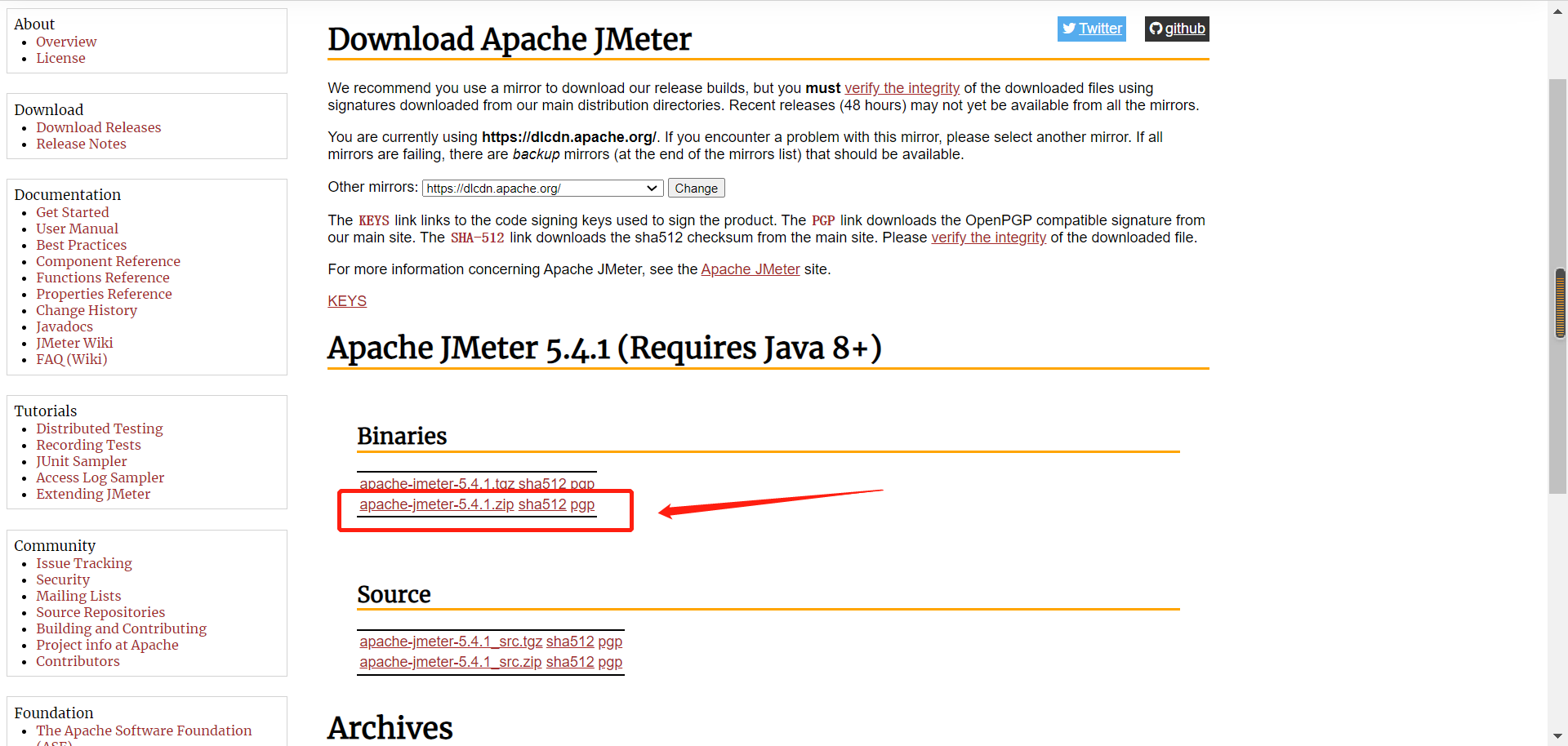Open Change History
The image size is (1568, 746).
pyautogui.click(x=87, y=310)
